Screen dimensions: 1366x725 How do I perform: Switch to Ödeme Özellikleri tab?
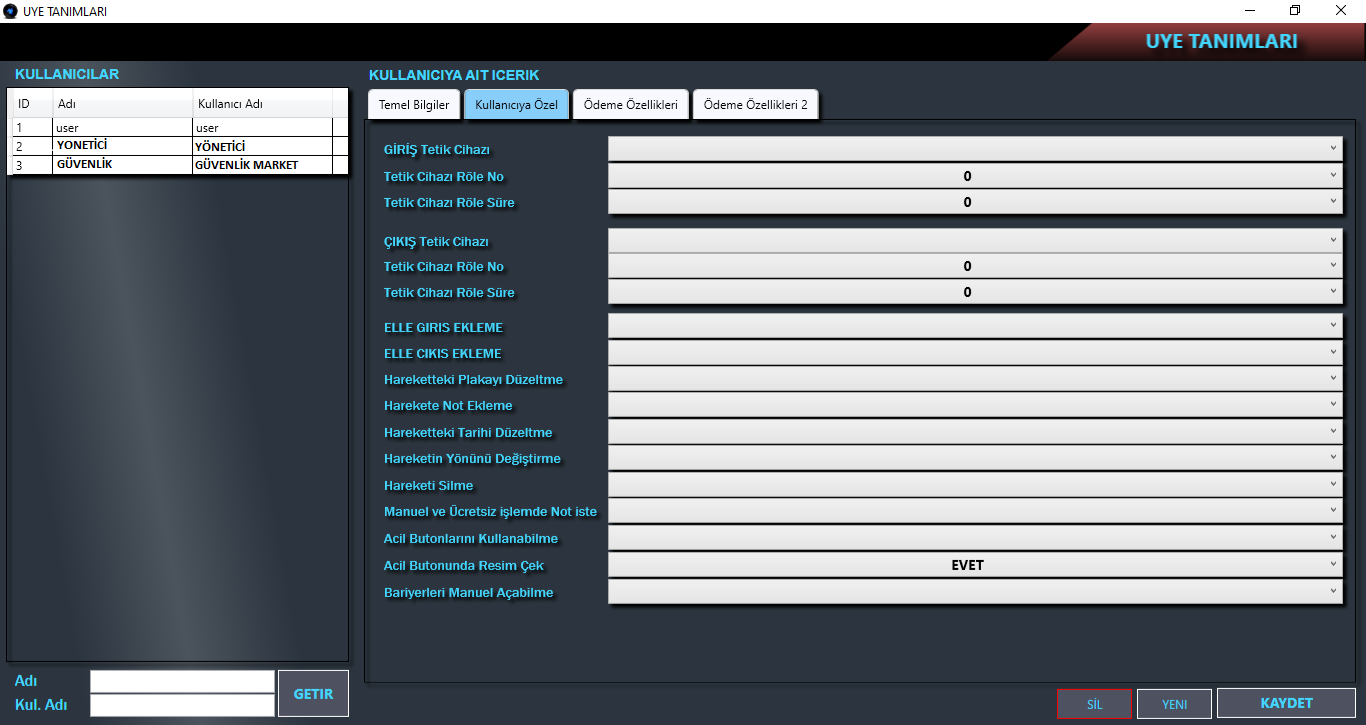point(631,105)
